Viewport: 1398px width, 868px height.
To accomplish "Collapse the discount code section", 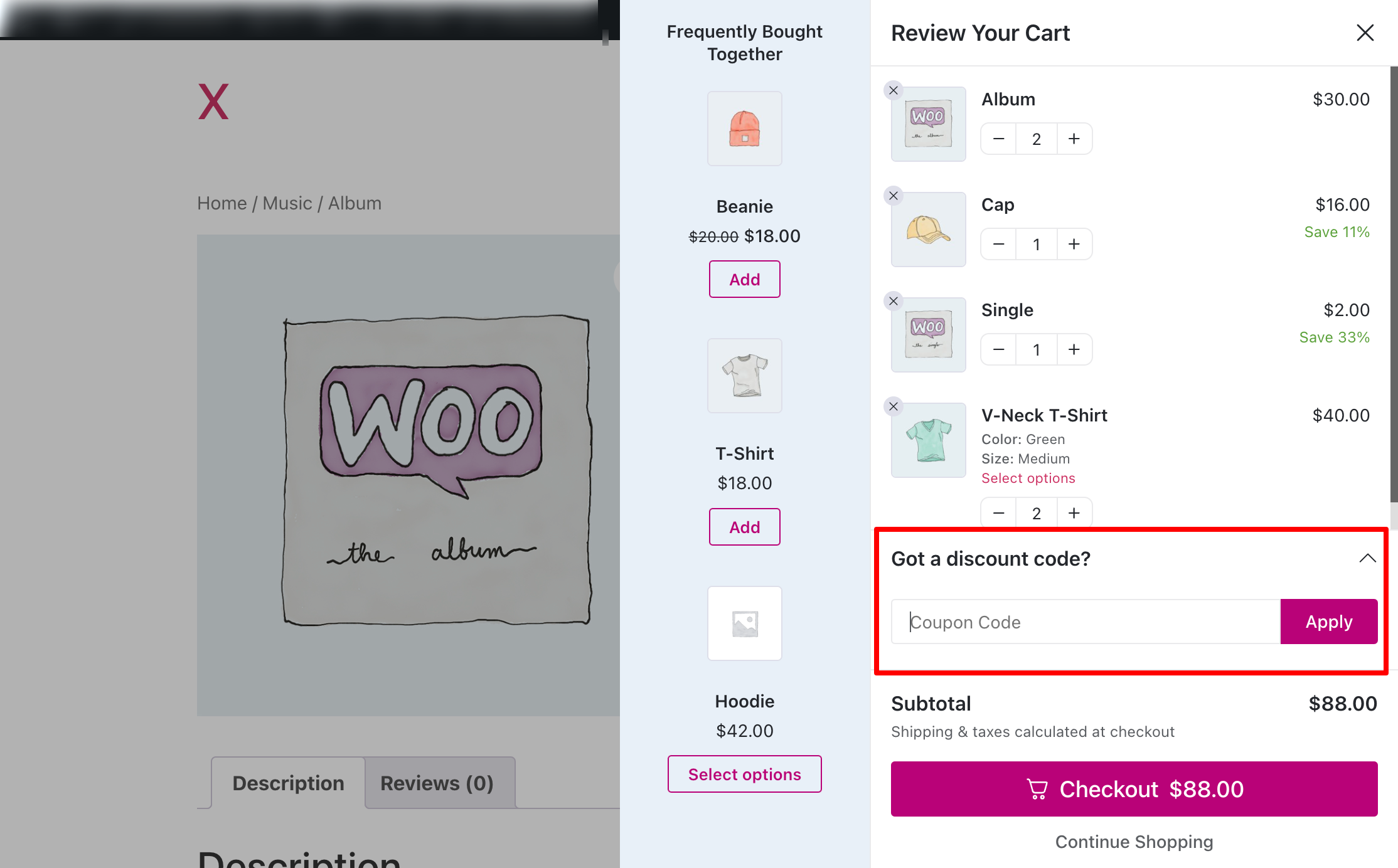I will coord(1366,558).
